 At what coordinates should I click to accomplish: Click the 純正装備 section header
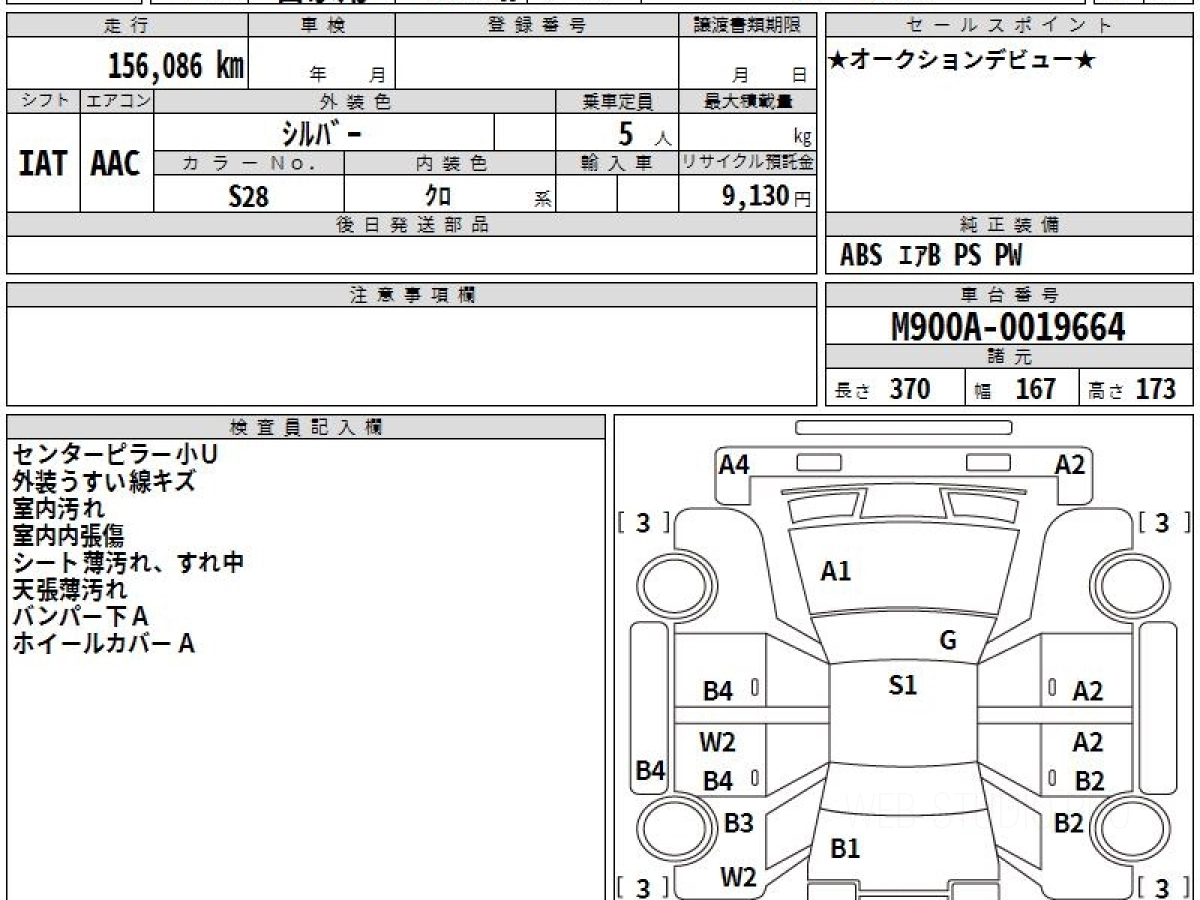click(1009, 225)
